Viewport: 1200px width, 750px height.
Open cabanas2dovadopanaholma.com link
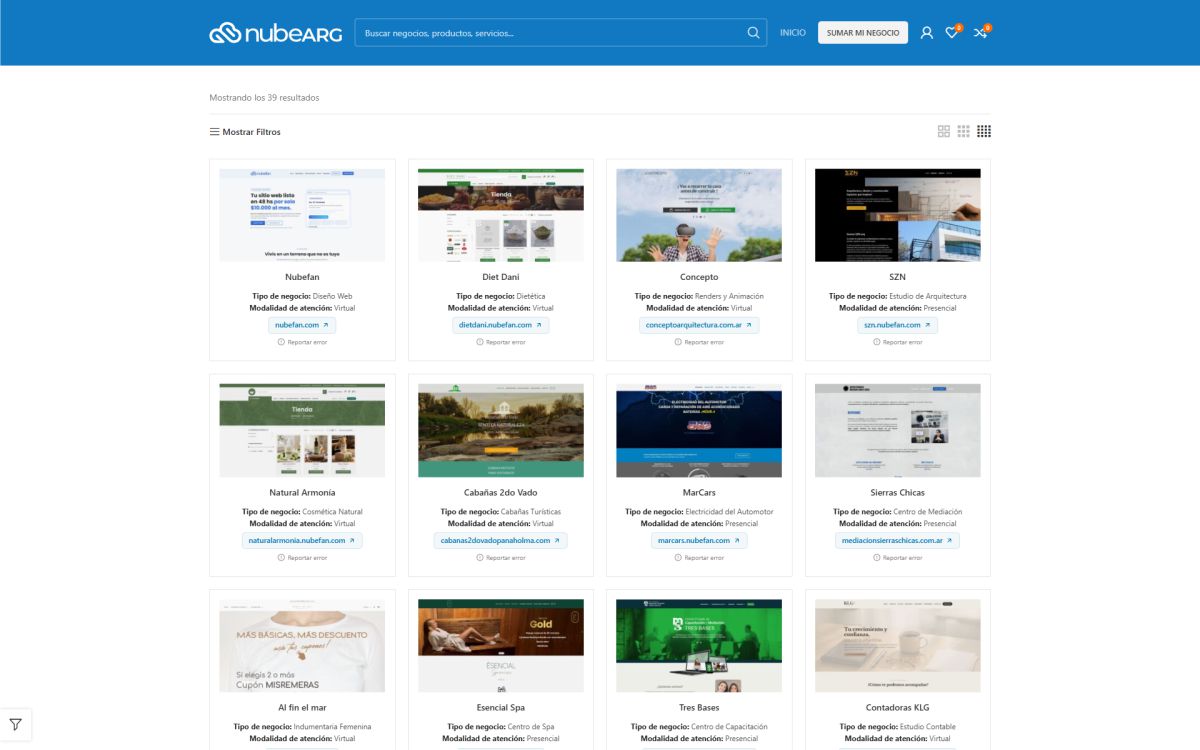[x=500, y=540]
